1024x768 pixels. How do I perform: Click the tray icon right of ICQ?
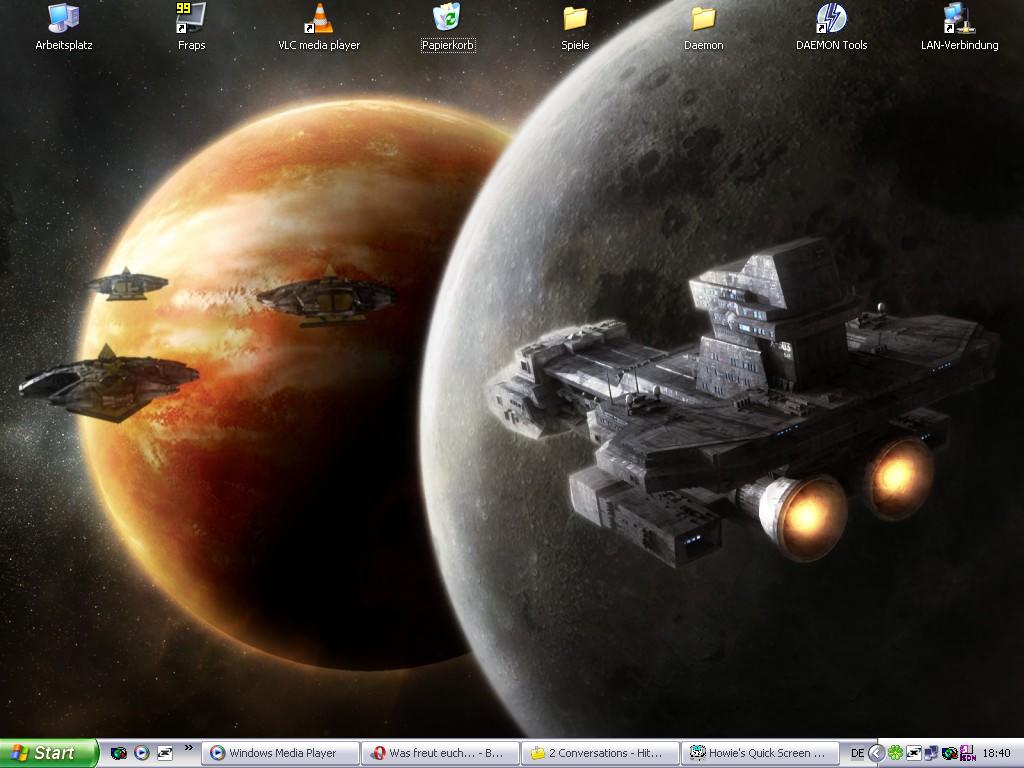914,753
